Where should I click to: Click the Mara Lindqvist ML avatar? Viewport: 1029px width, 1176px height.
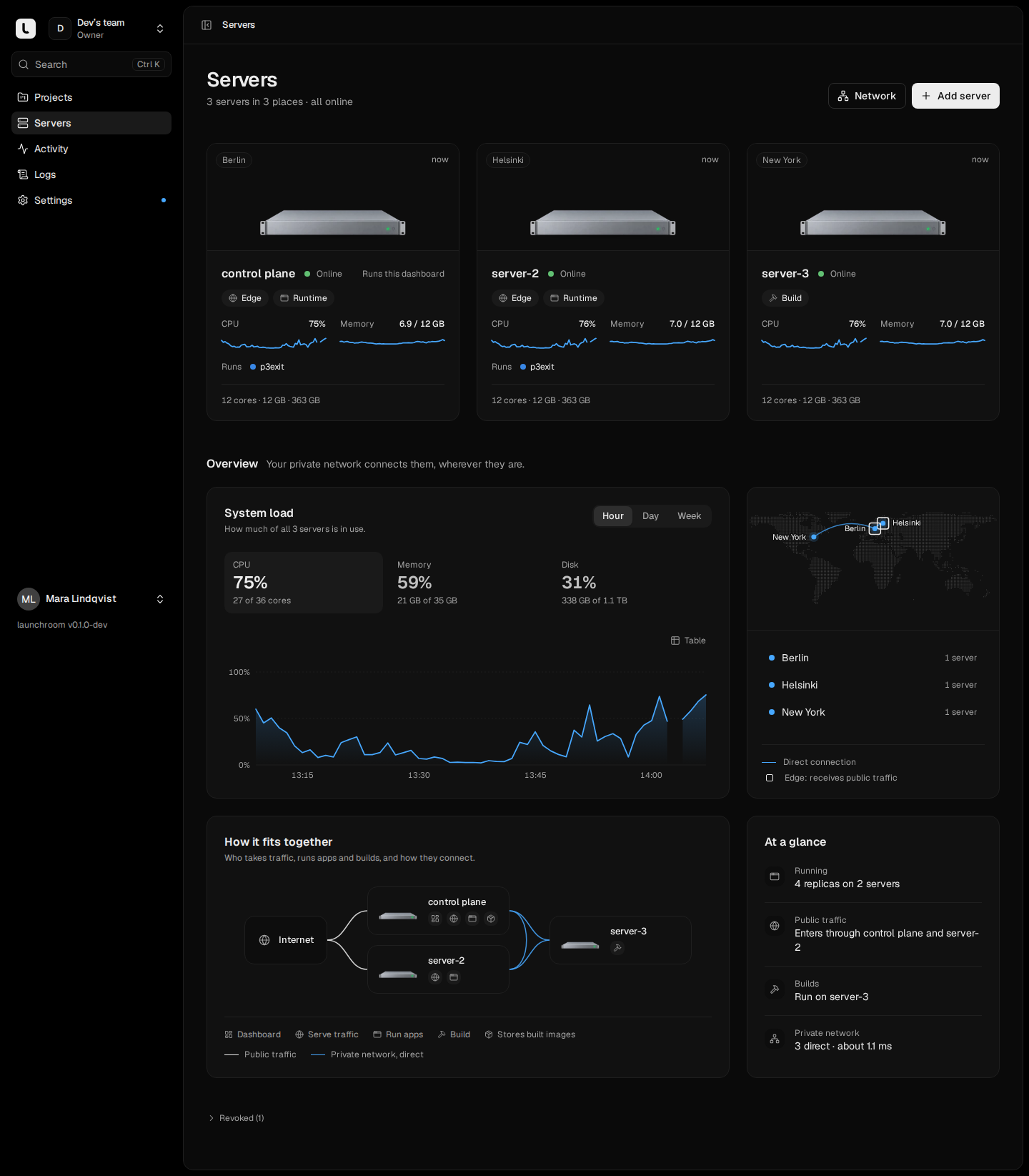[x=29, y=599]
